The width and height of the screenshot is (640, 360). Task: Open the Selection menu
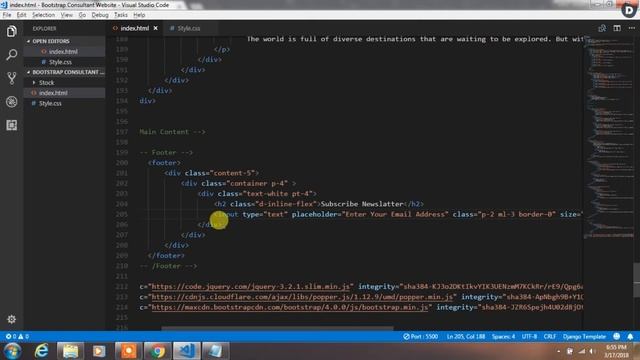pyautogui.click(x=43, y=15)
